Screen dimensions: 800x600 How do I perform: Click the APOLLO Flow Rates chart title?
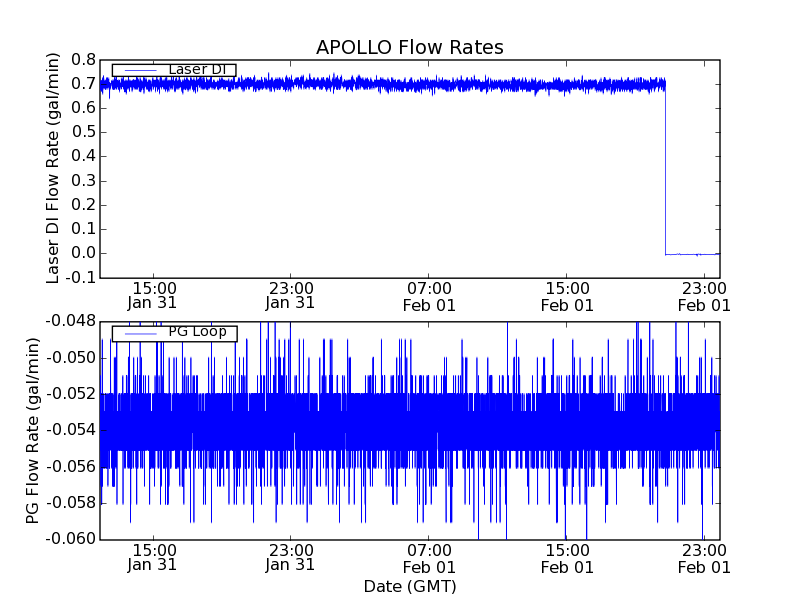pyautogui.click(x=410, y=47)
